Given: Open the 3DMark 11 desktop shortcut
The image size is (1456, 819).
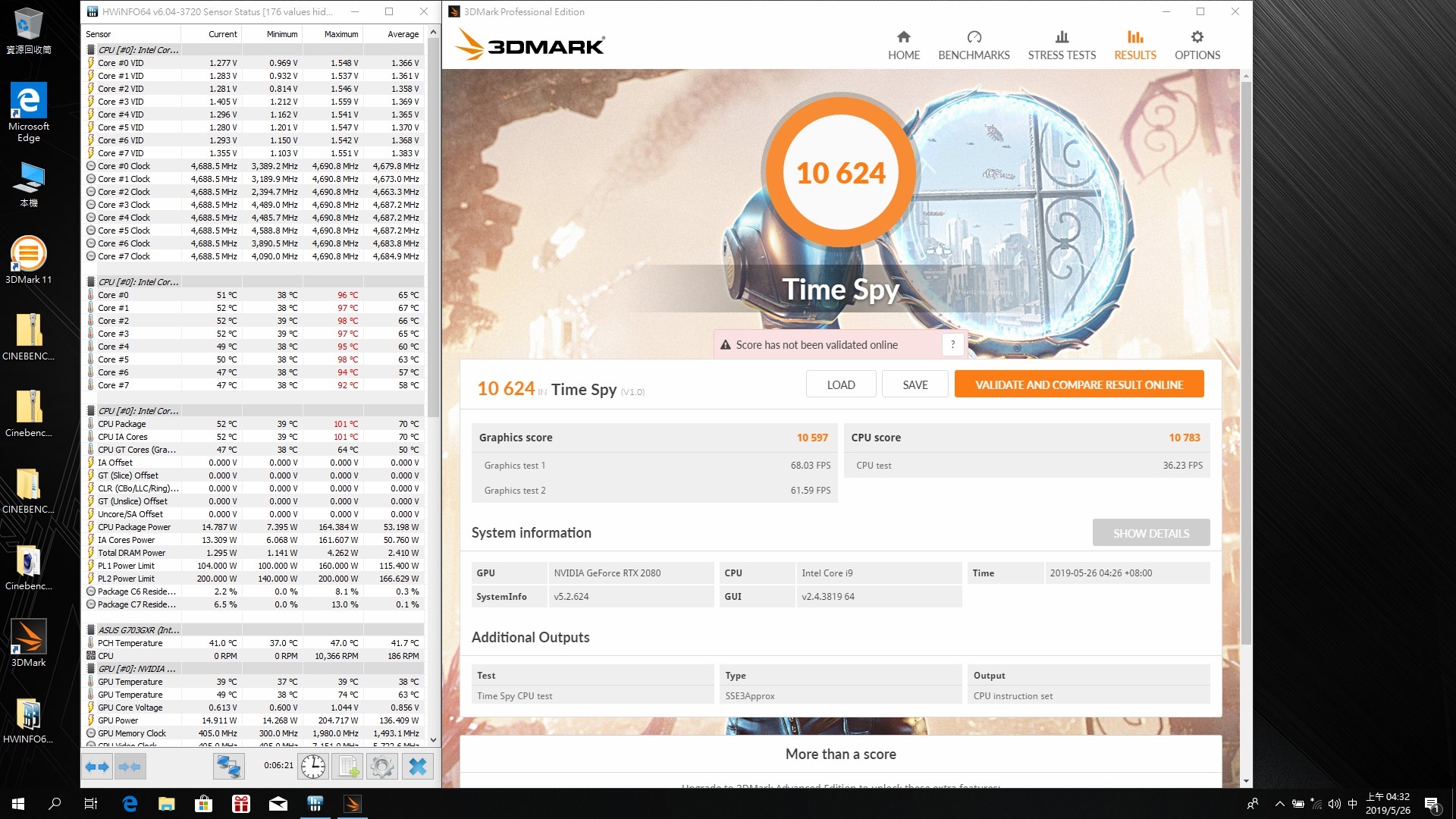Looking at the screenshot, I should (29, 260).
